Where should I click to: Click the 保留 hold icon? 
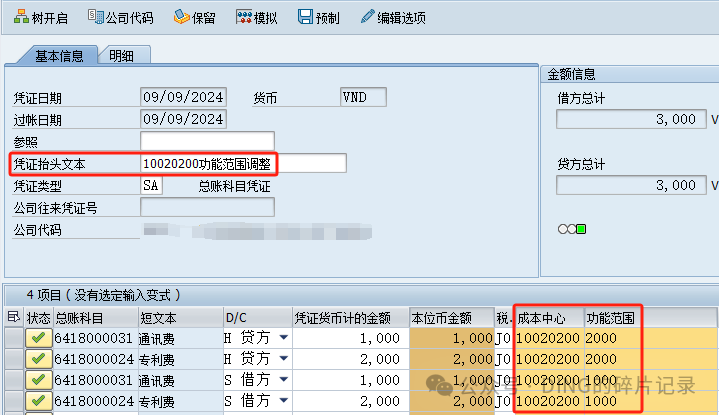[x=182, y=17]
